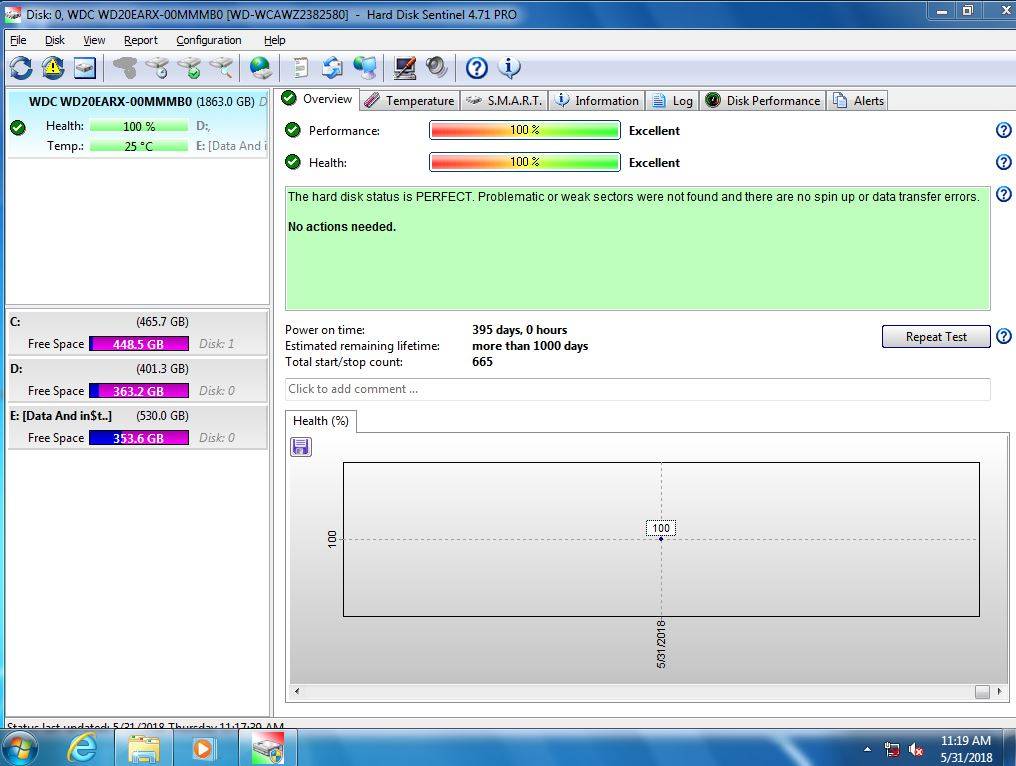Switch to the Information tab
This screenshot has width=1016, height=766.
tap(597, 100)
